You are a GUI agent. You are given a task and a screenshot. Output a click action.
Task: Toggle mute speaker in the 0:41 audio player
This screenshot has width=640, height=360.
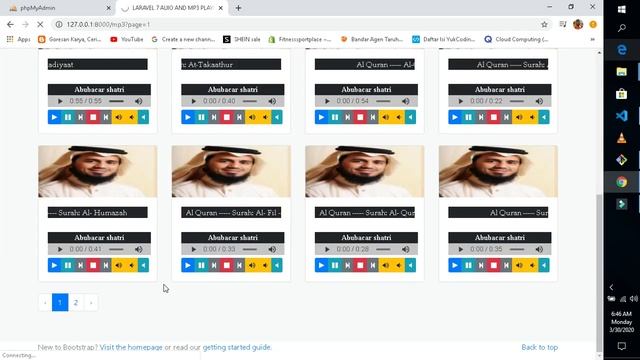(x=139, y=249)
